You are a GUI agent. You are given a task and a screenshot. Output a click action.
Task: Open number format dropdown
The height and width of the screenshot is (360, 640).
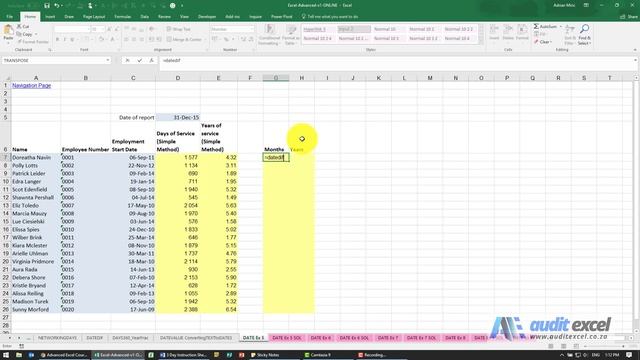(252, 29)
